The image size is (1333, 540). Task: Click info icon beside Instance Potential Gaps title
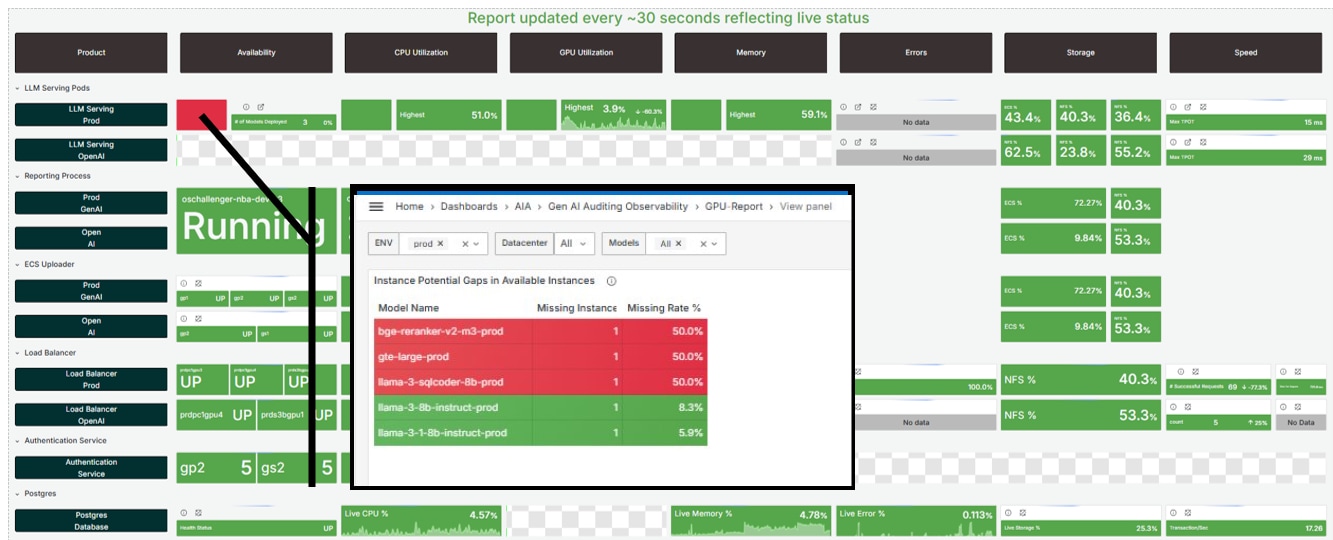pyautogui.click(x=611, y=281)
